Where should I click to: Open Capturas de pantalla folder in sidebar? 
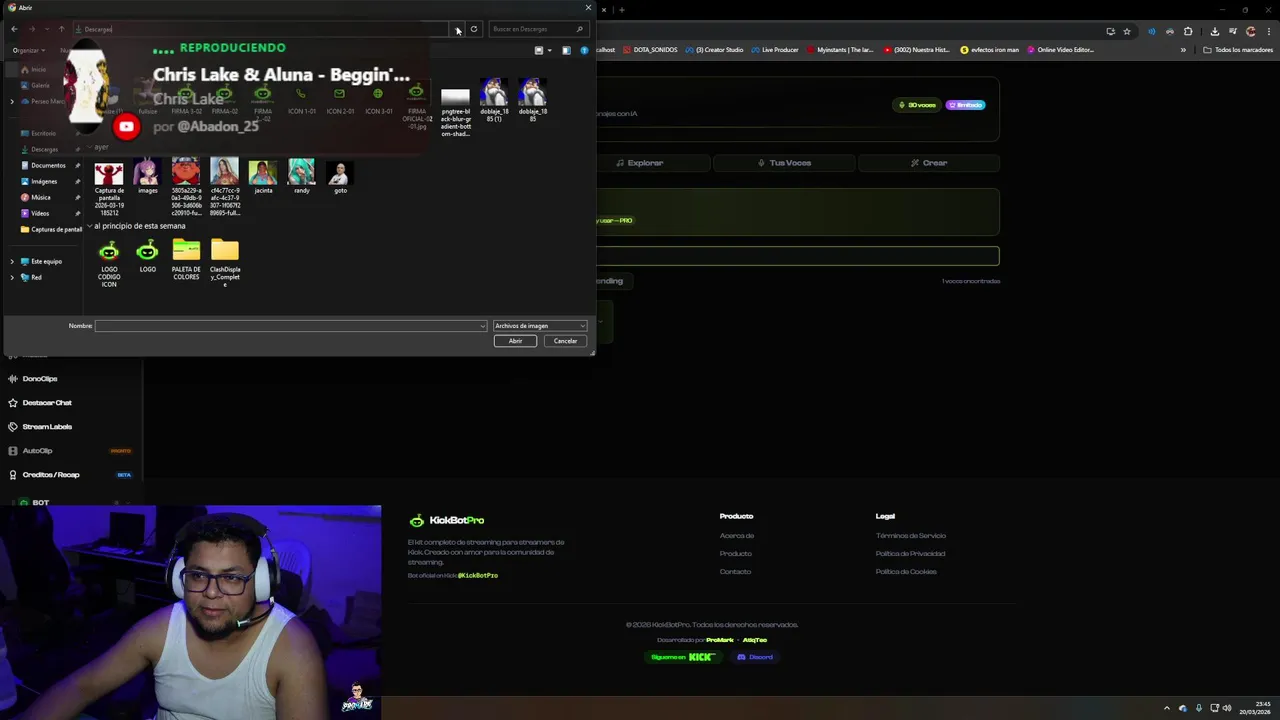click(x=52, y=229)
